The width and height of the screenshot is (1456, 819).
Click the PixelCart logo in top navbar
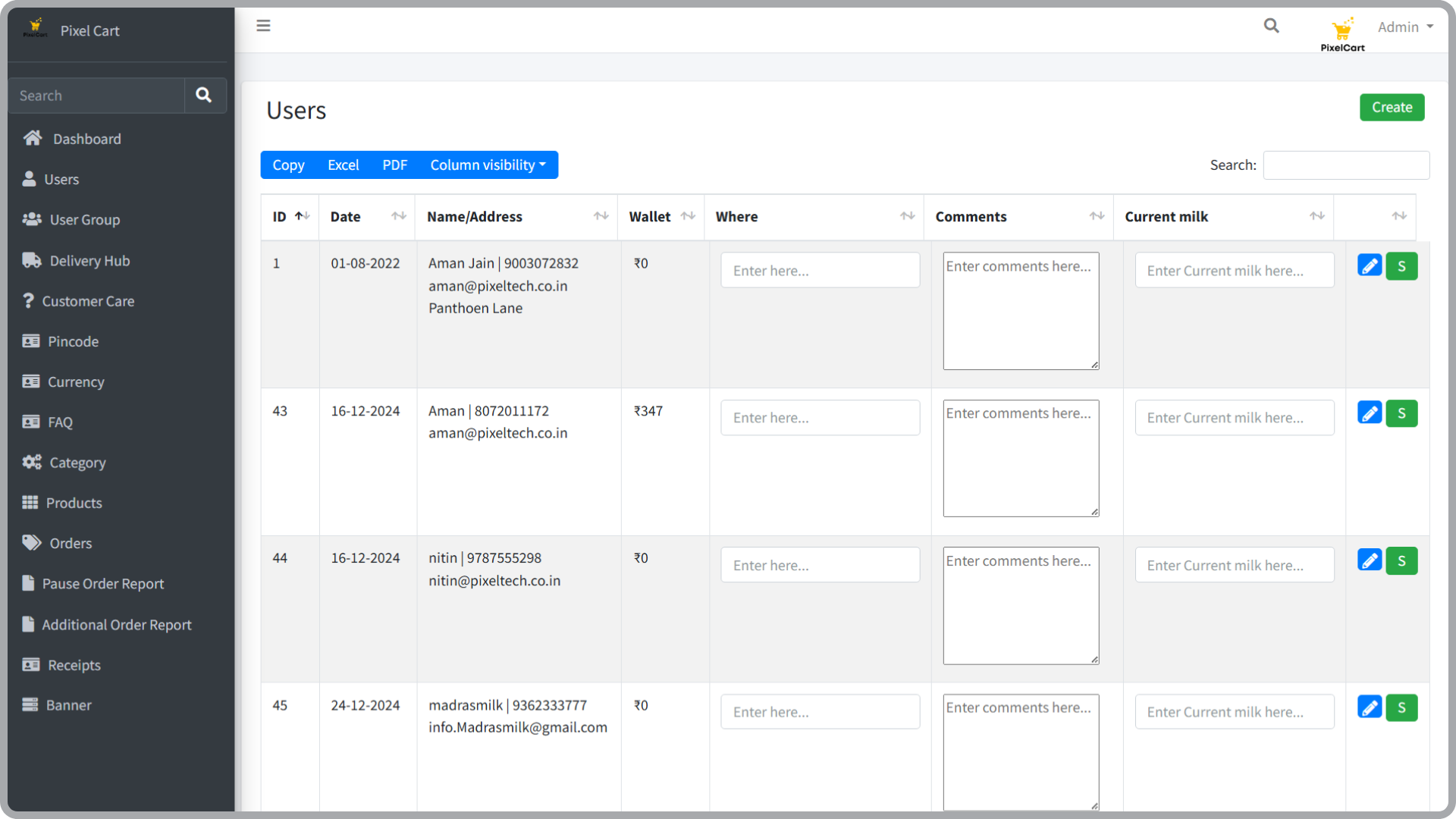1342,35
